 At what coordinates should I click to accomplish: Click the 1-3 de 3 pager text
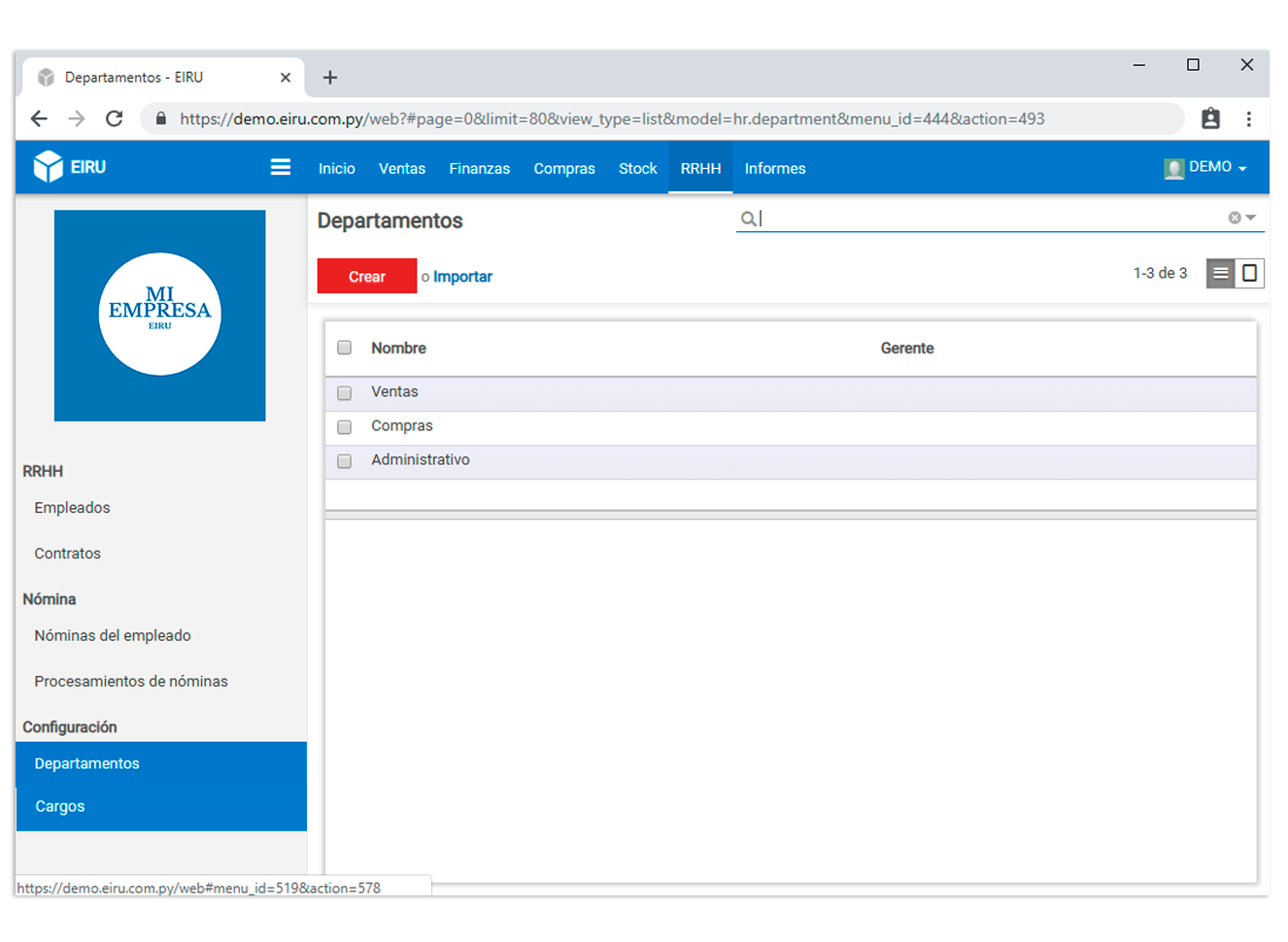(x=1160, y=273)
